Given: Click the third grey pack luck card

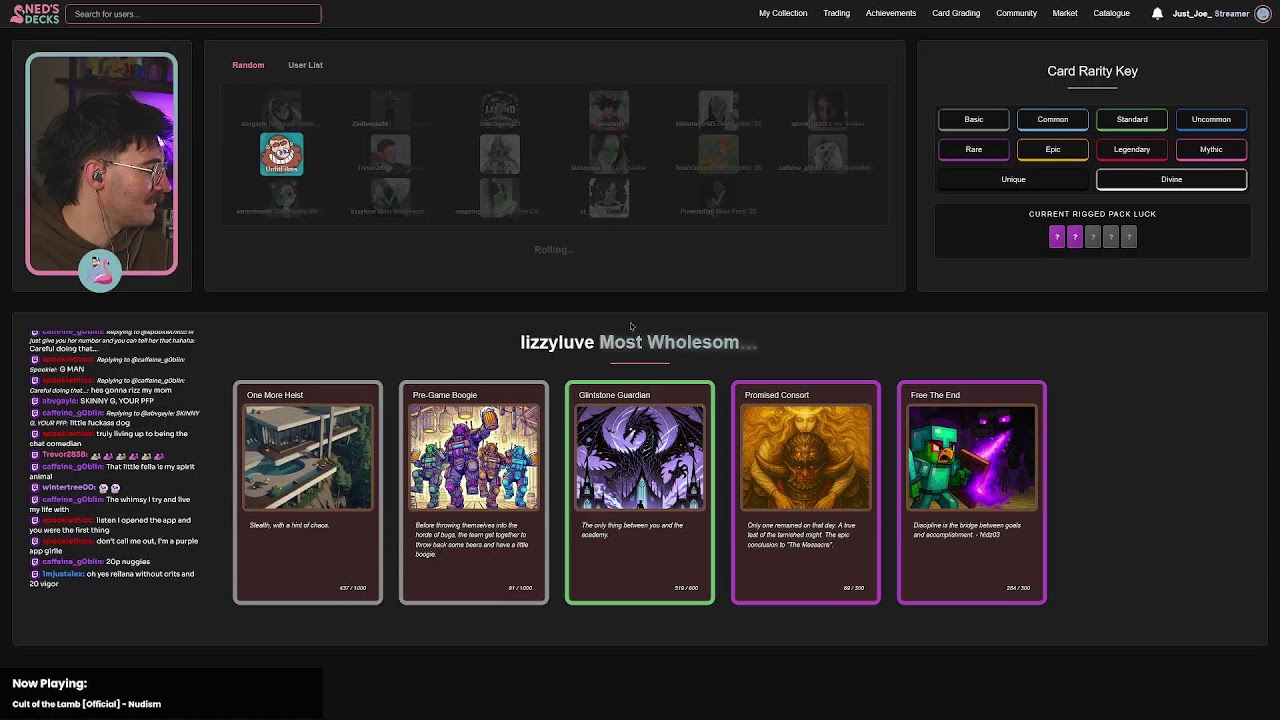Looking at the screenshot, I should (x=1092, y=237).
